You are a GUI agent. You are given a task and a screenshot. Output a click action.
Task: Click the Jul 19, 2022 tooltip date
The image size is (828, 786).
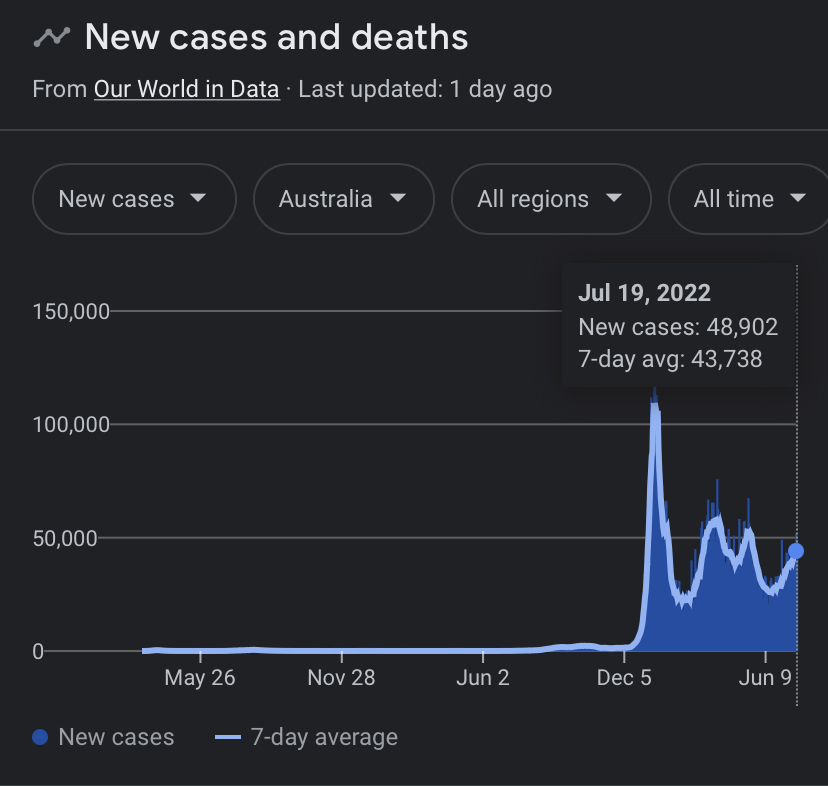pyautogui.click(x=644, y=293)
